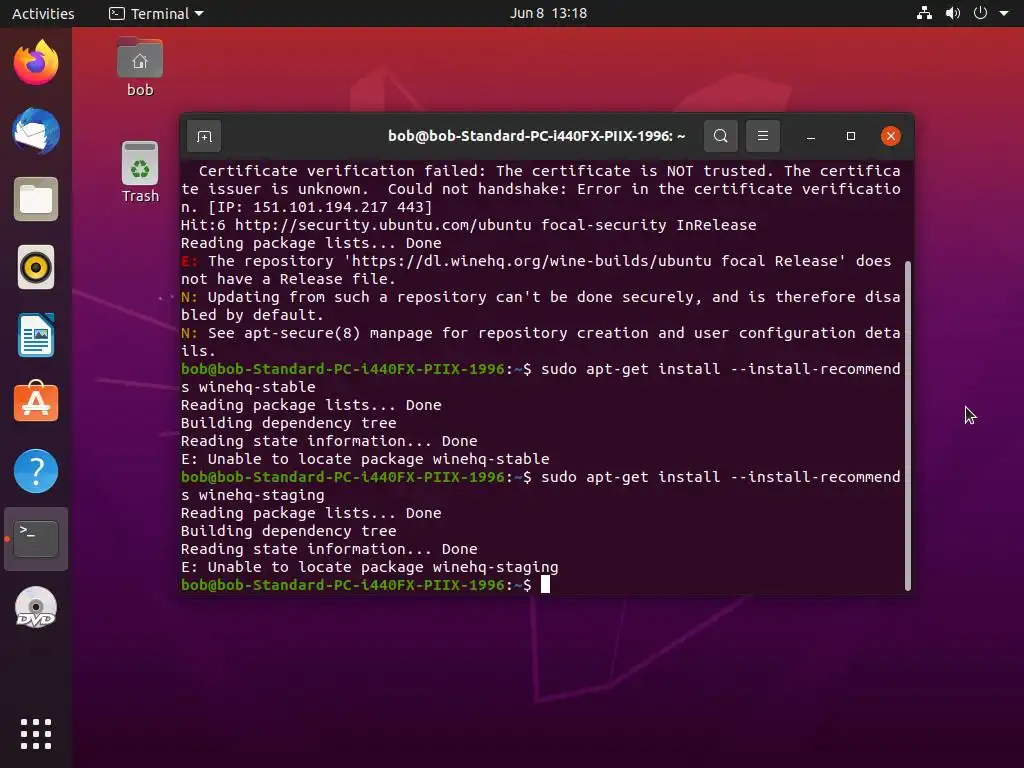Launch Thunderbird mail client
This screenshot has height=768, width=1024.
click(x=36, y=131)
